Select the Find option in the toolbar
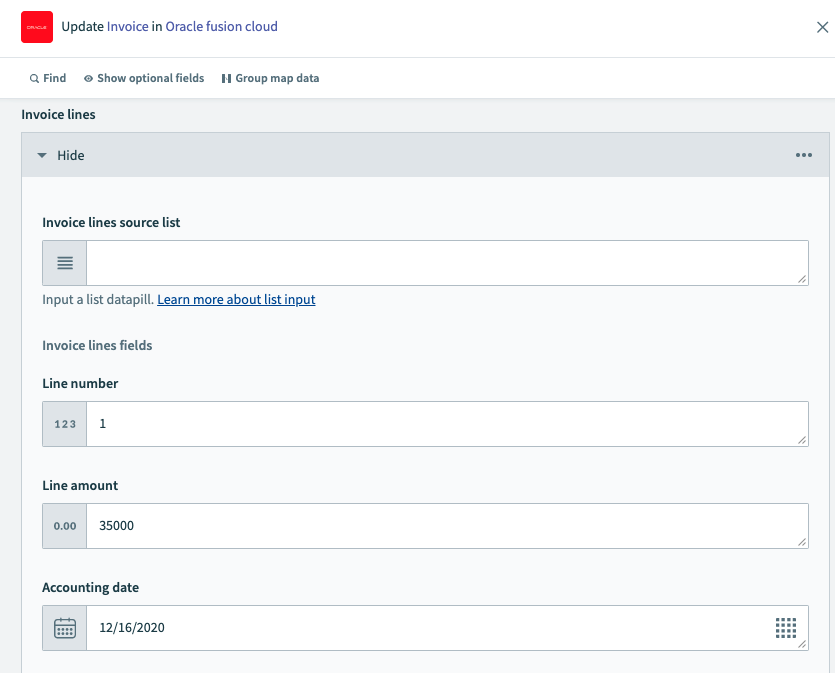The image size is (835, 673). coord(47,77)
